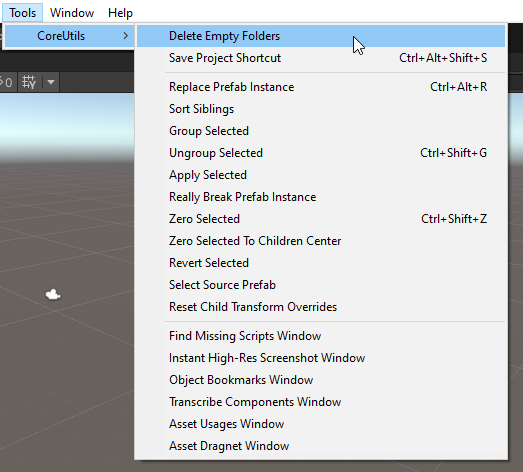The image size is (523, 472).
Task: Choose Delete Empty Folders
Action: click(321, 36)
